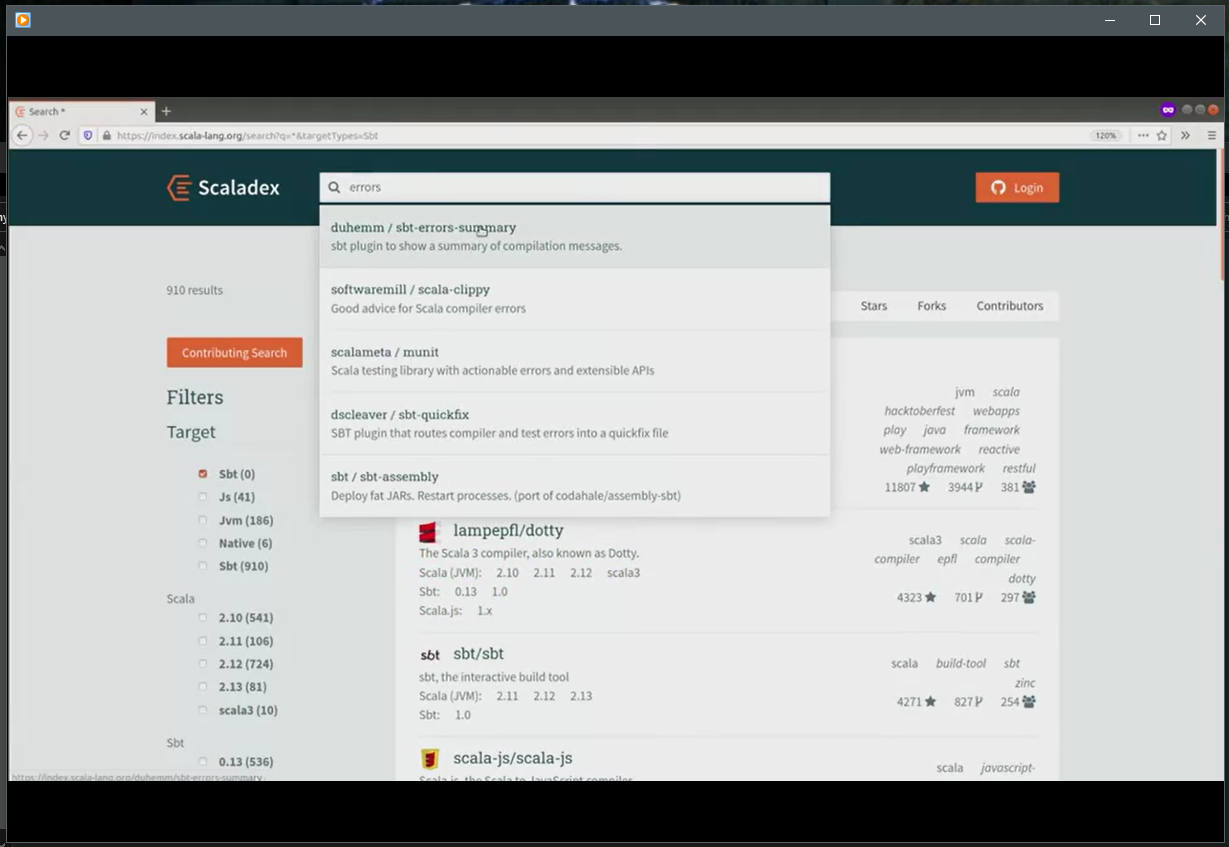Click the magnifier icon in the search box
This screenshot has height=847, width=1229.
click(x=335, y=187)
